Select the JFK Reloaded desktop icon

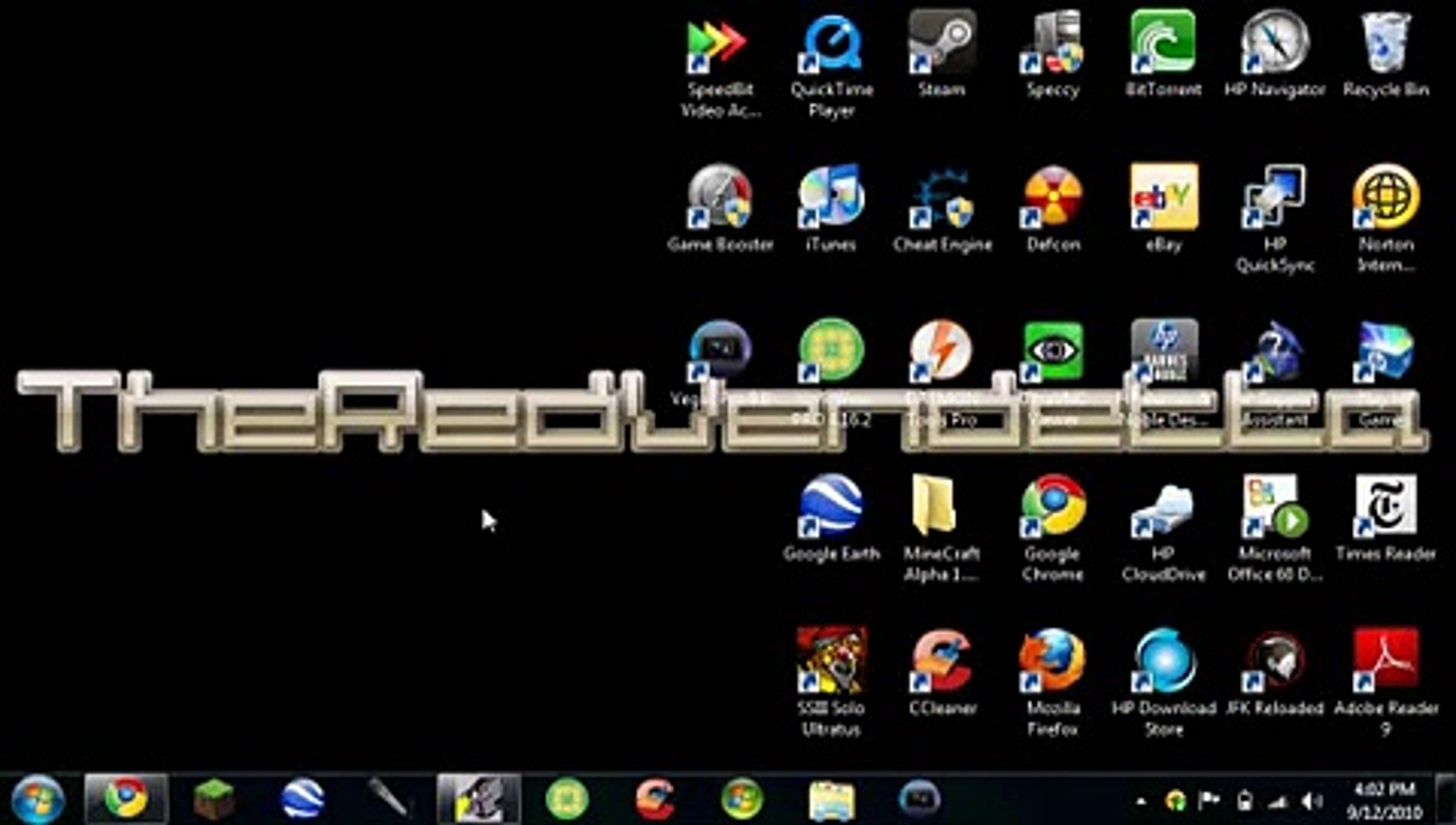[1274, 672]
